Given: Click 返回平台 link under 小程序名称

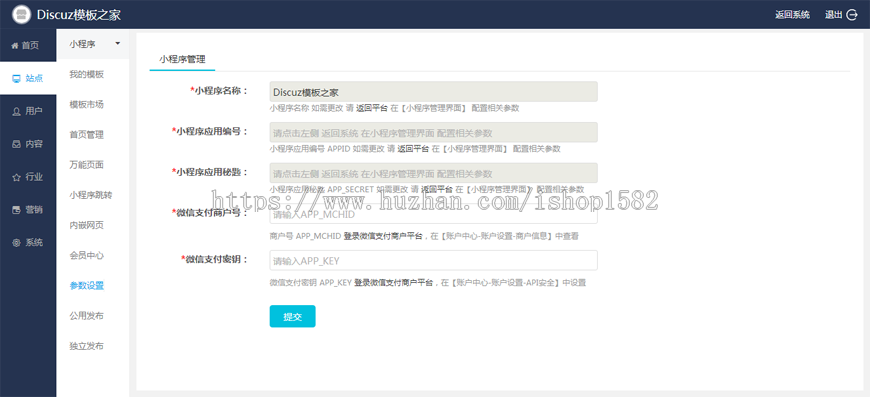Looking at the screenshot, I should pyautogui.click(x=372, y=108).
